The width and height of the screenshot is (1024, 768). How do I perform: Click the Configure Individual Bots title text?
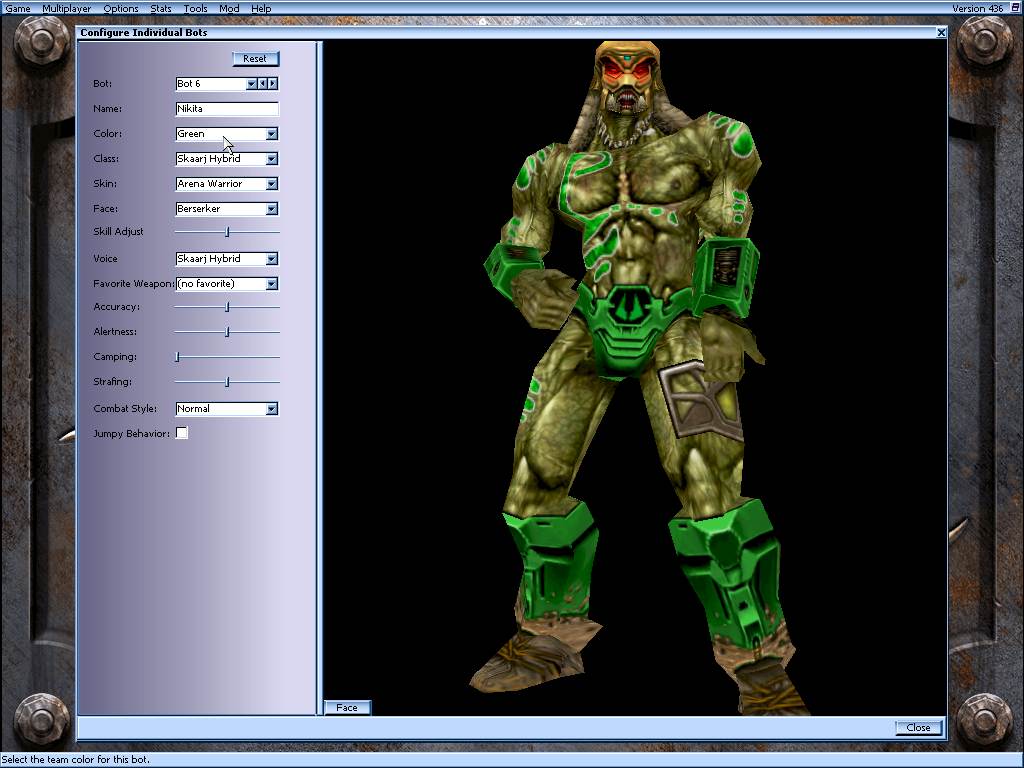tap(144, 33)
